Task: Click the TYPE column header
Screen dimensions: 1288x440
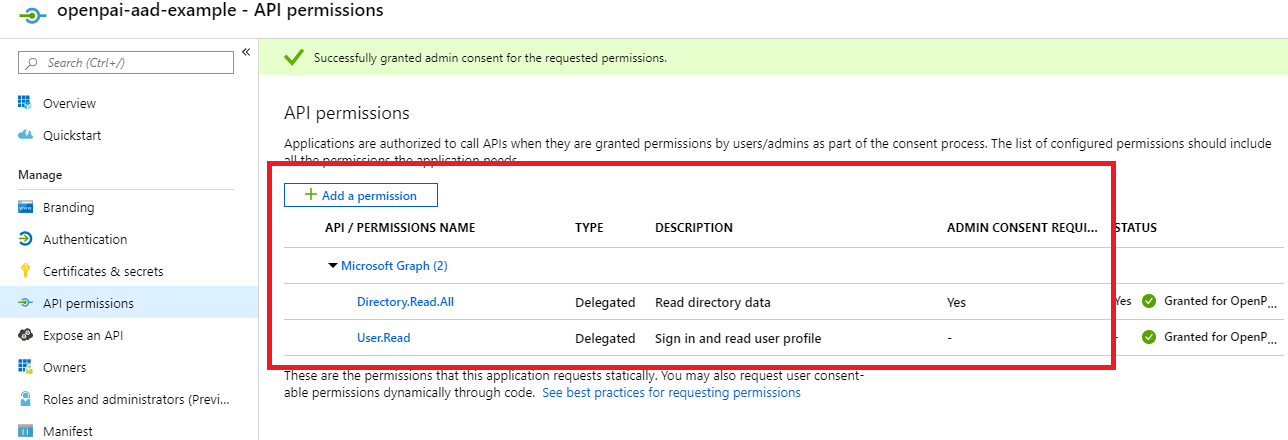Action: tap(589, 228)
